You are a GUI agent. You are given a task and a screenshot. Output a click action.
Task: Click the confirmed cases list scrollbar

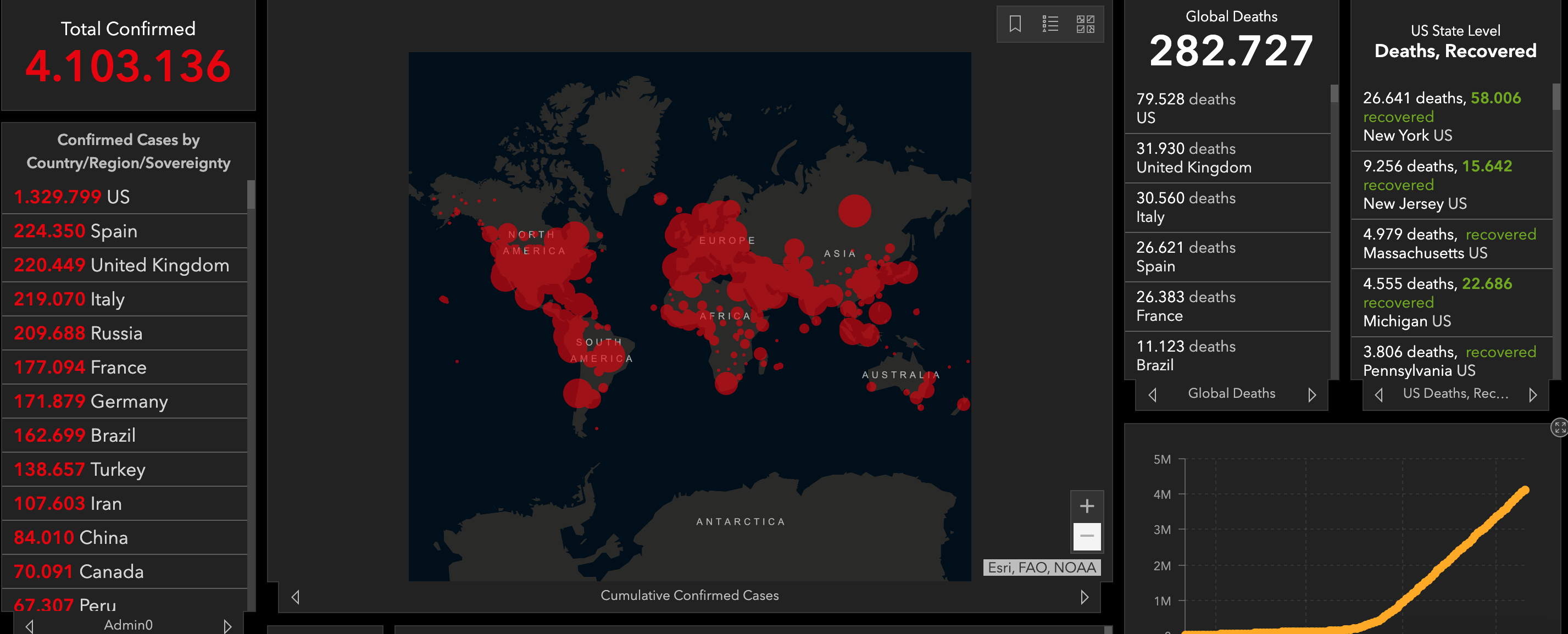pyautogui.click(x=251, y=194)
